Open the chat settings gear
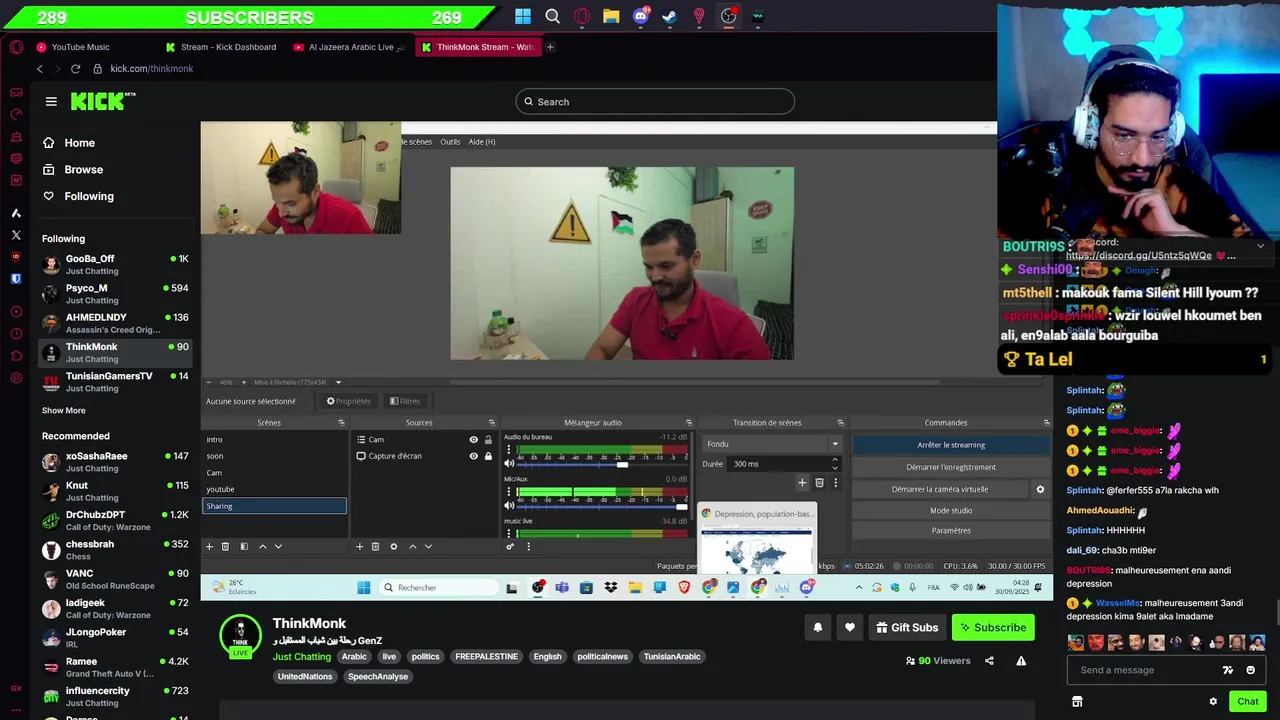 1213,701
